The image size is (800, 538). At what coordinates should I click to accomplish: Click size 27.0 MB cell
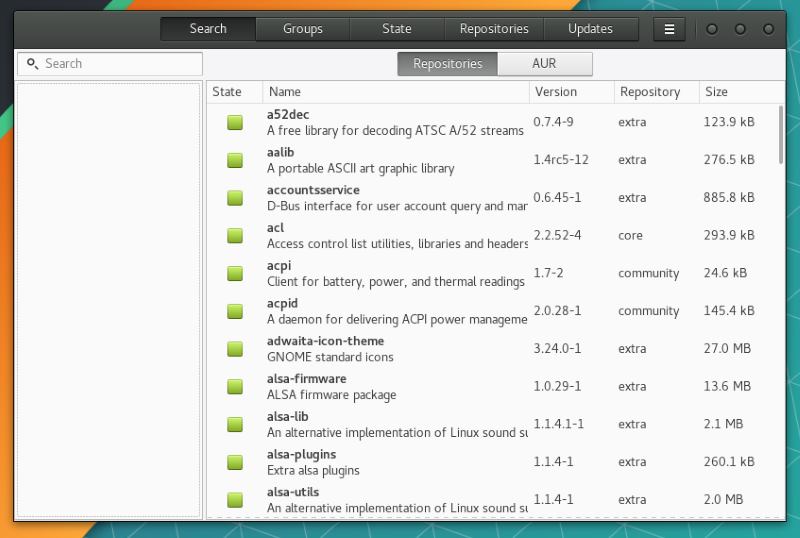pos(727,349)
